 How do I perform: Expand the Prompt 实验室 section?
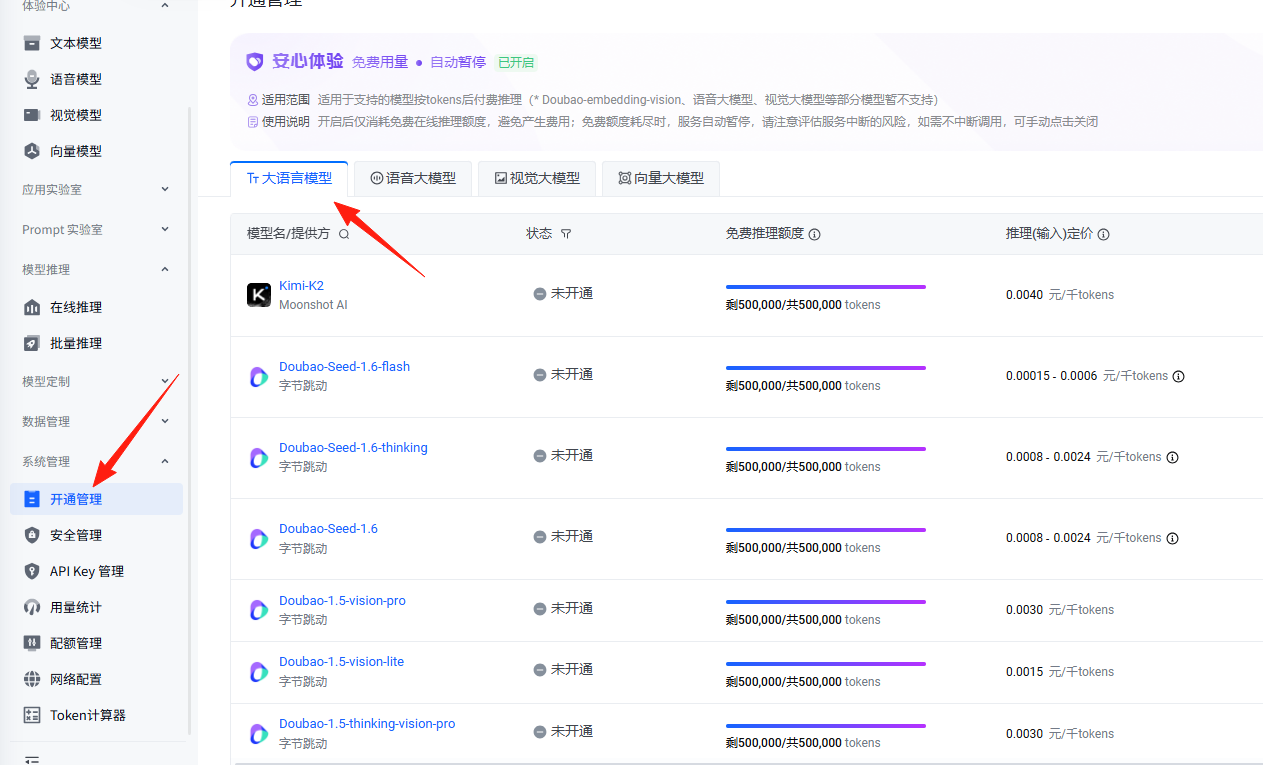(96, 229)
